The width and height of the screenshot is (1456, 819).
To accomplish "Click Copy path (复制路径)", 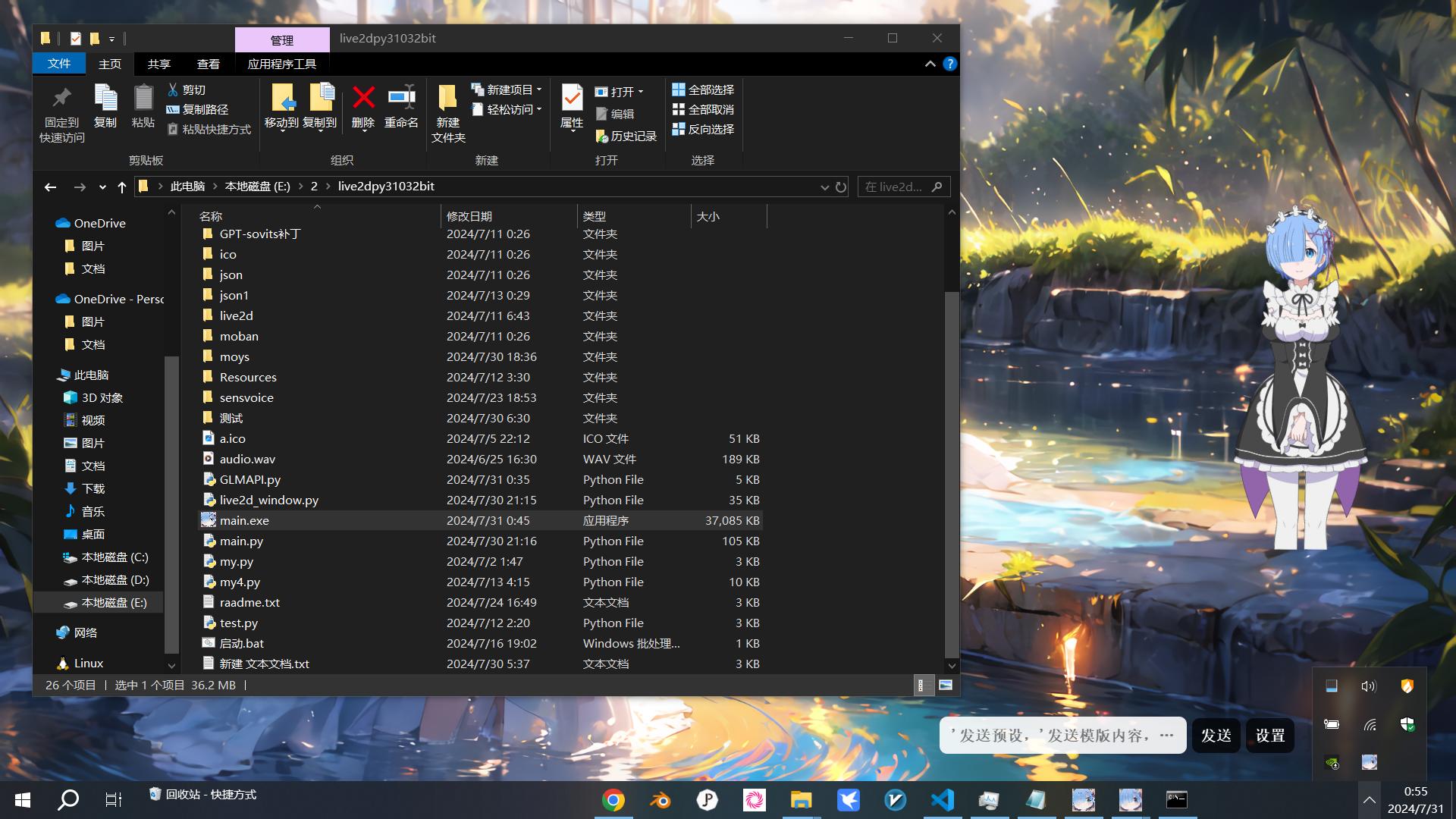I will 197,109.
